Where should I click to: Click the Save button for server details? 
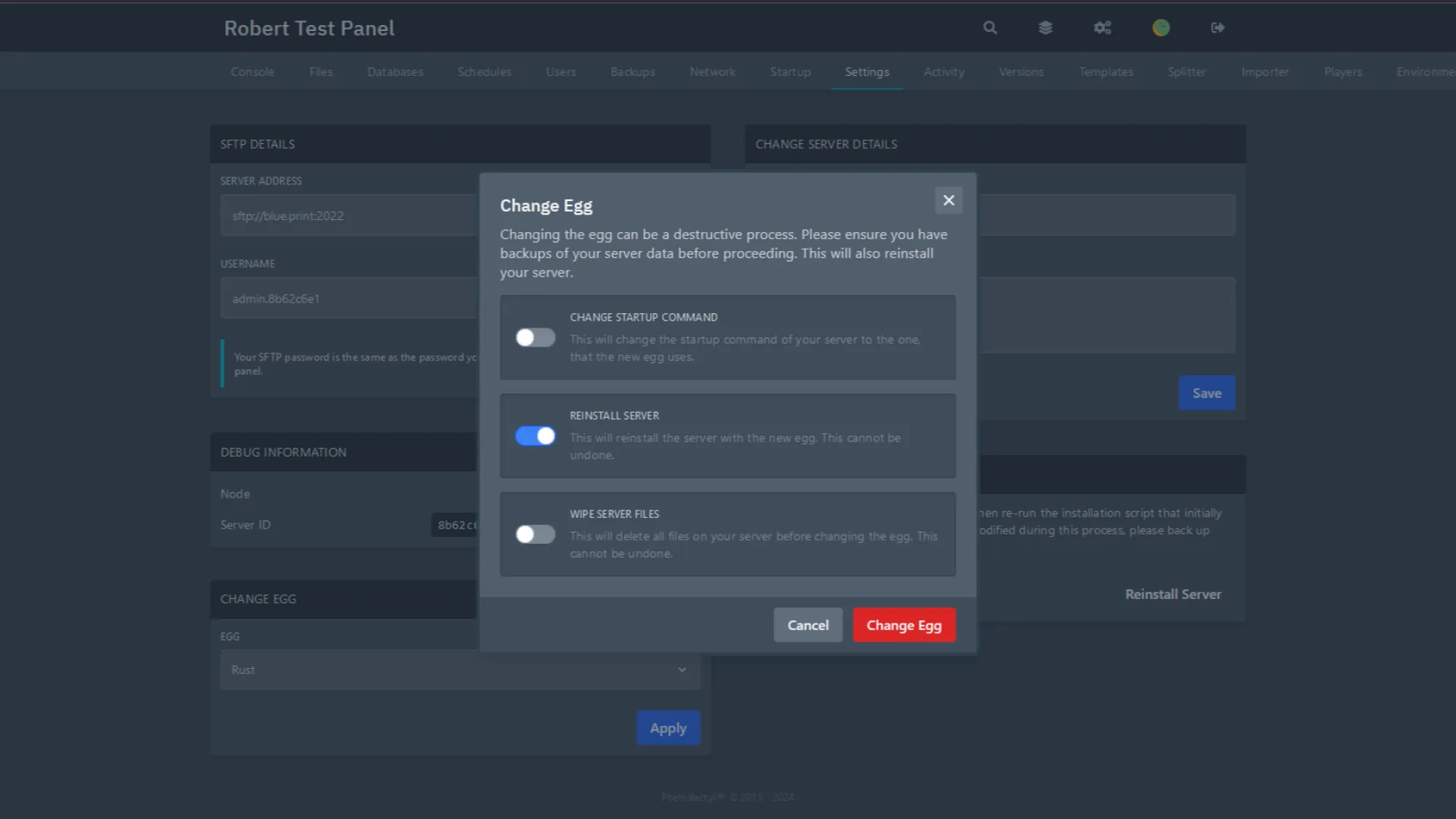tap(1206, 393)
